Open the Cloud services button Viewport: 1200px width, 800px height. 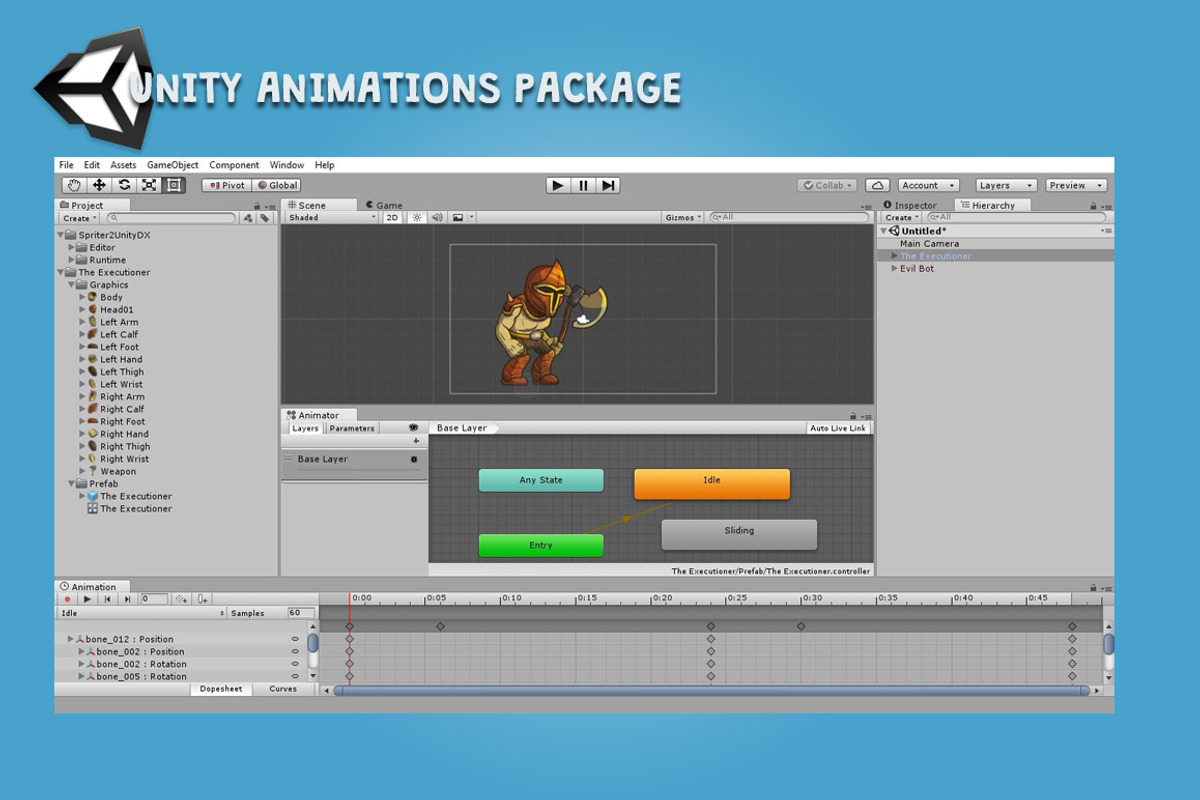coord(877,185)
